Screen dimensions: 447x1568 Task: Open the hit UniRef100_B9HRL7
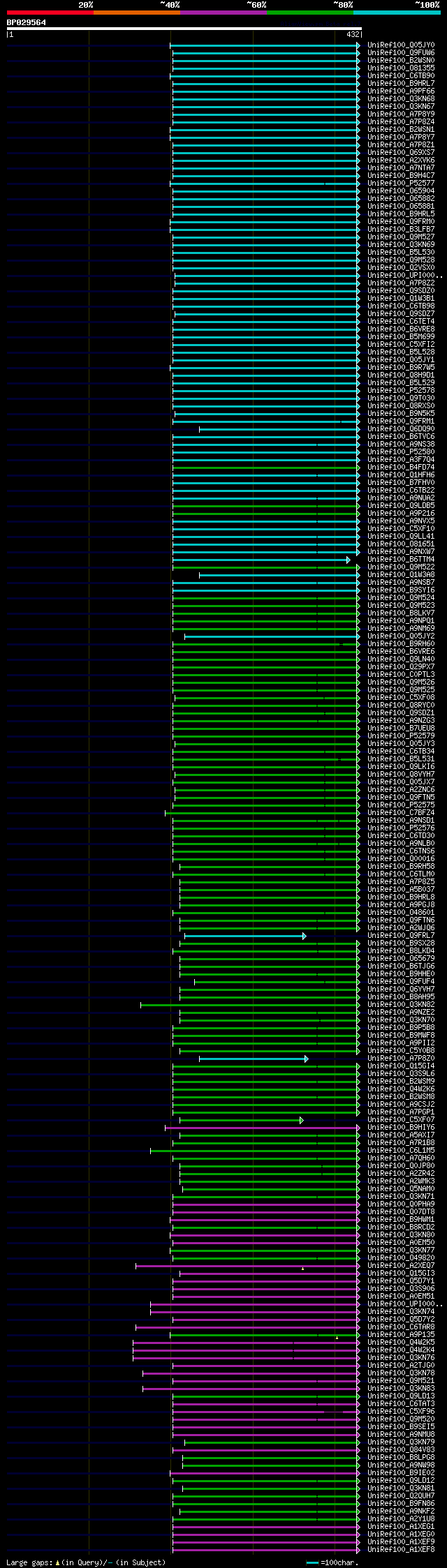tap(401, 83)
